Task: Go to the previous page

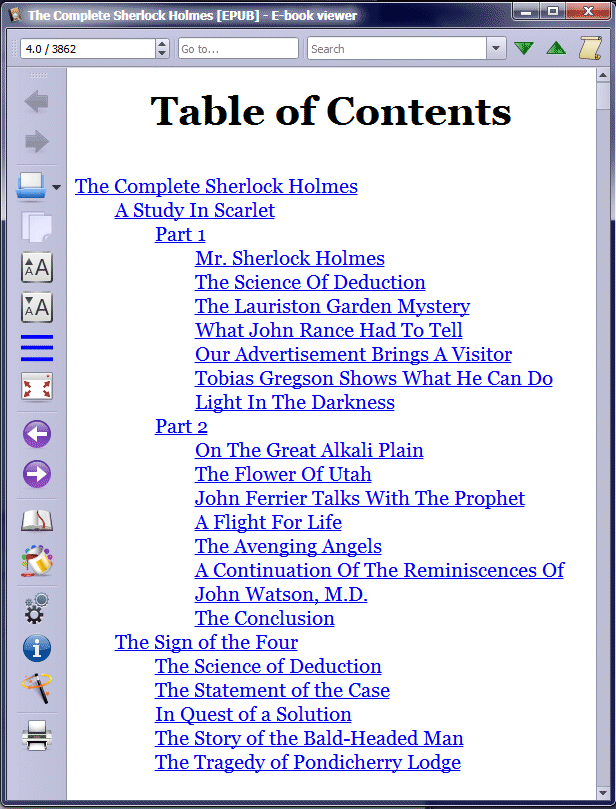Action: (37, 434)
